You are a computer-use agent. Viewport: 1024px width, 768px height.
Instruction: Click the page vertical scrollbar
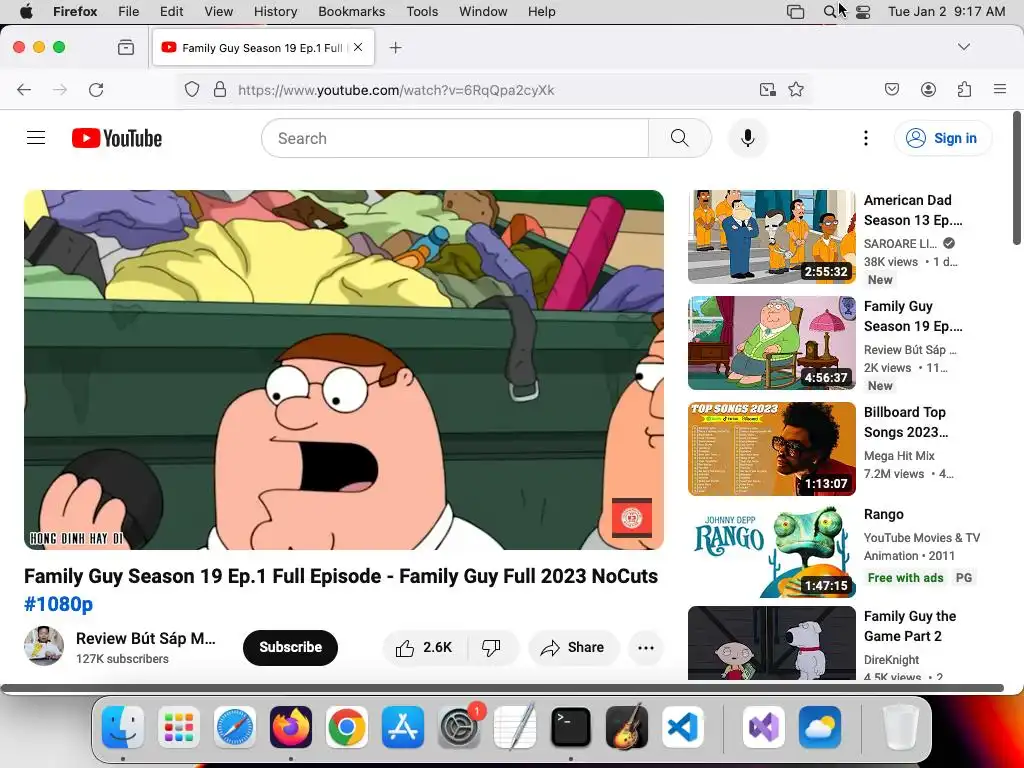[x=1017, y=178]
